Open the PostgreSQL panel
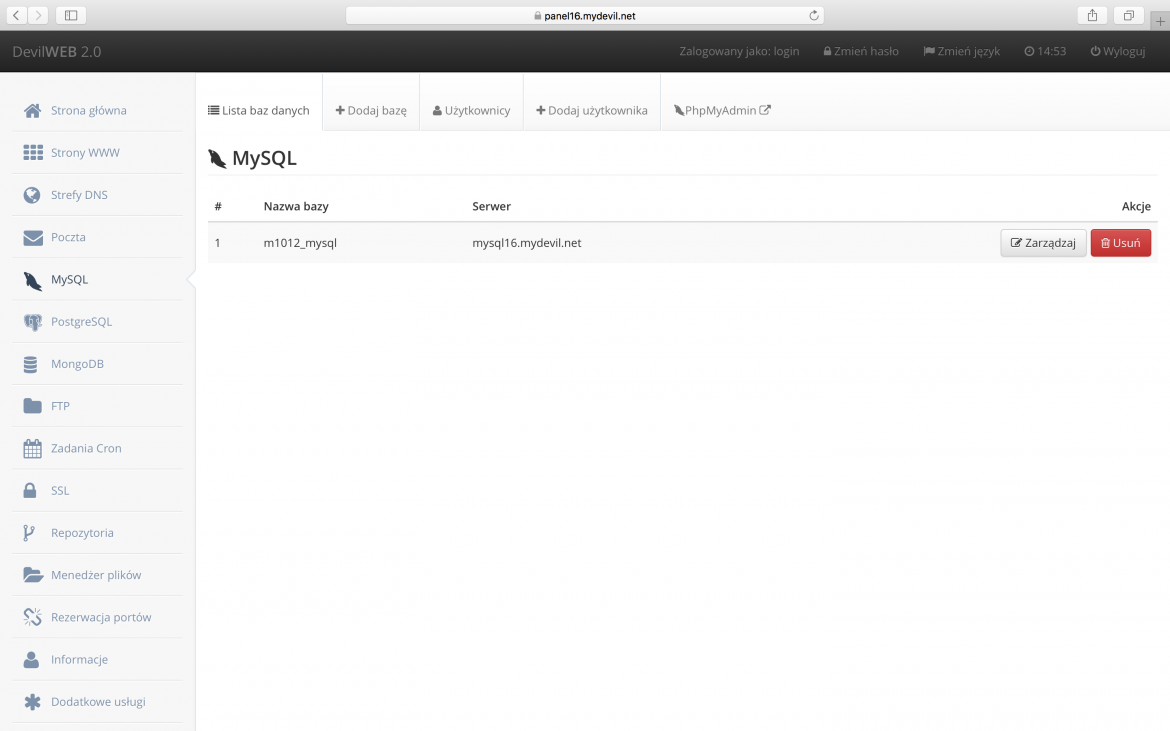Viewport: 1170px width, 731px height. (x=82, y=321)
